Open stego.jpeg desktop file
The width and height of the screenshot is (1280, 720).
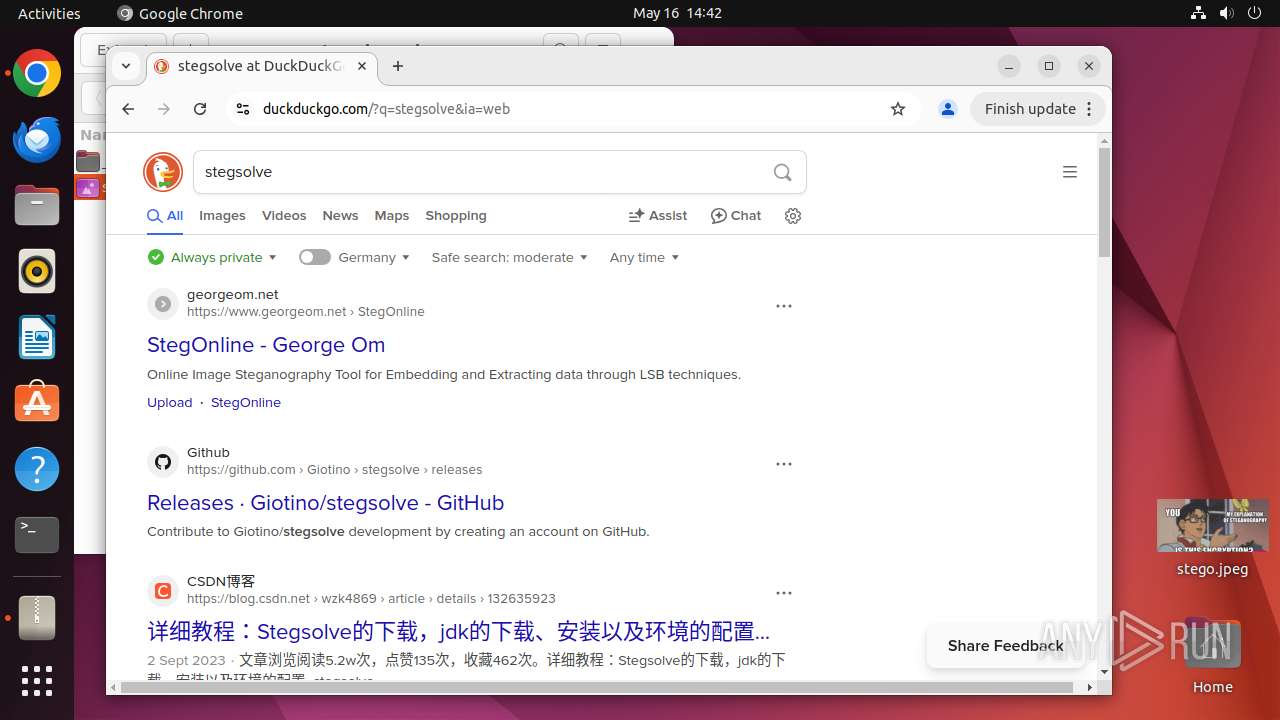click(1212, 538)
